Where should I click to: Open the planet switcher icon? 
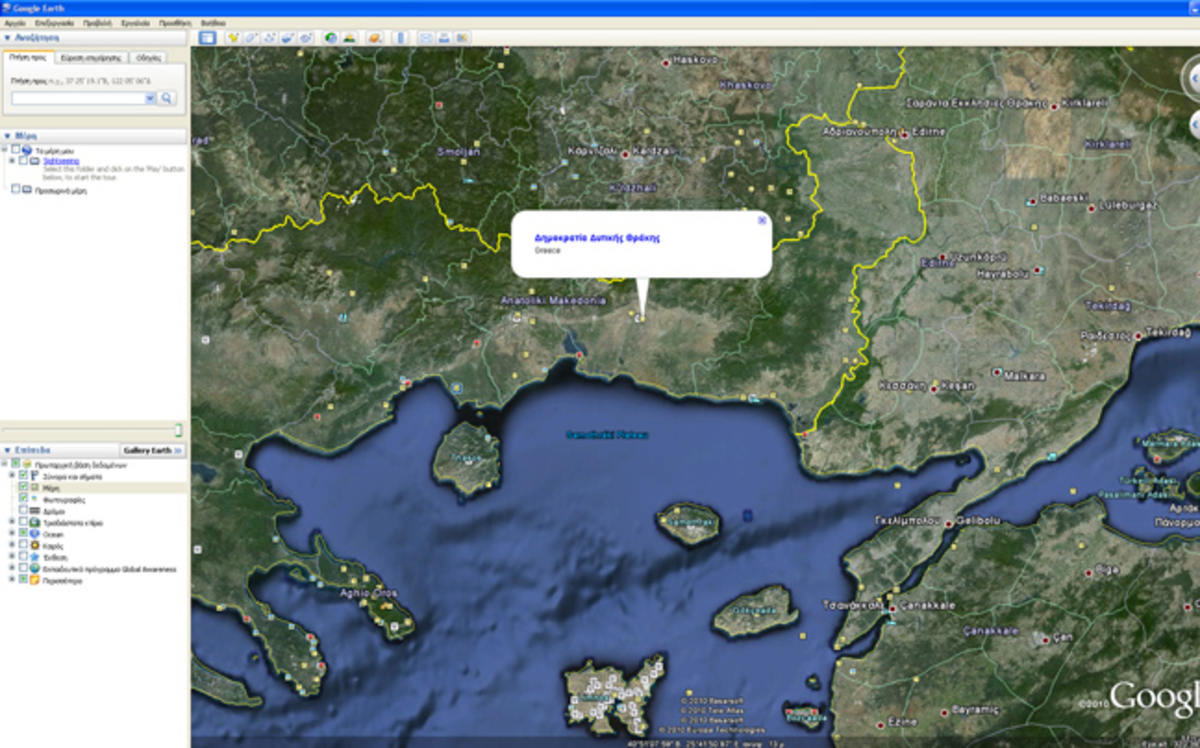[375, 38]
